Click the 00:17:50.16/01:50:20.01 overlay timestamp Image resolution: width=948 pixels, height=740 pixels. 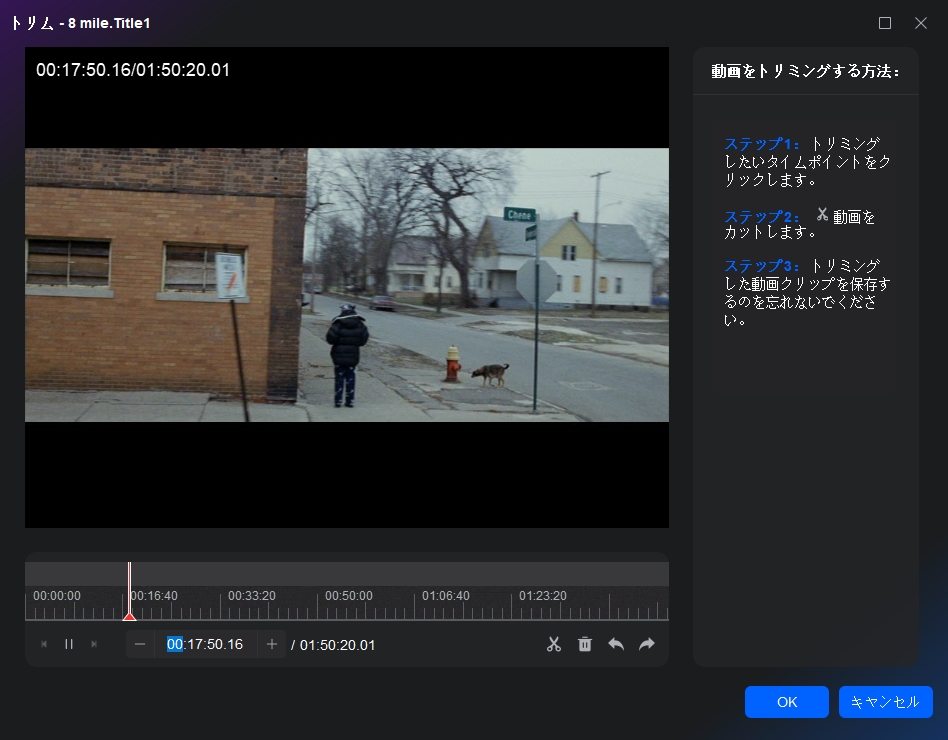133,70
